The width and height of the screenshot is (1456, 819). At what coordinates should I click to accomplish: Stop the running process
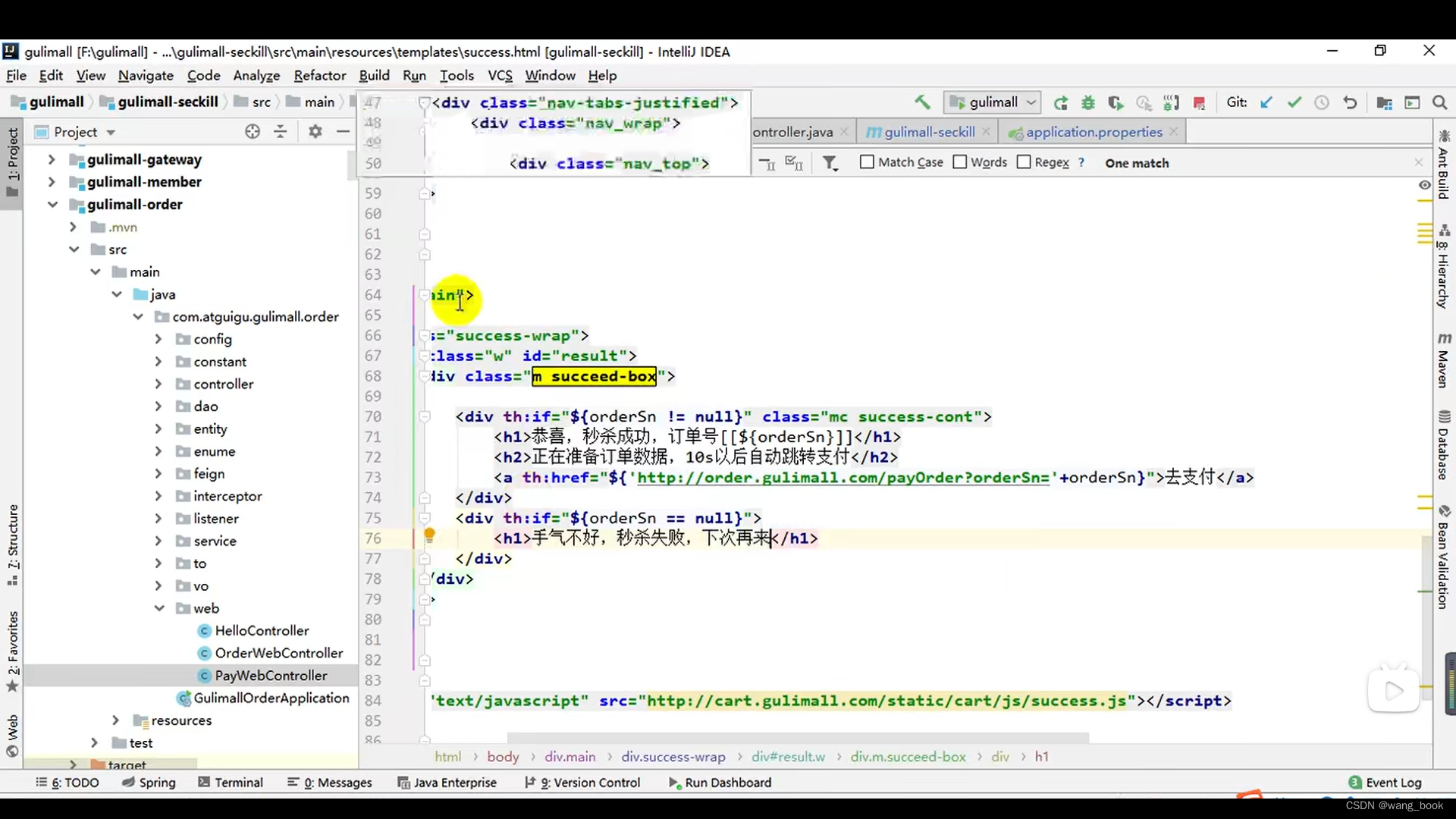(x=1199, y=102)
